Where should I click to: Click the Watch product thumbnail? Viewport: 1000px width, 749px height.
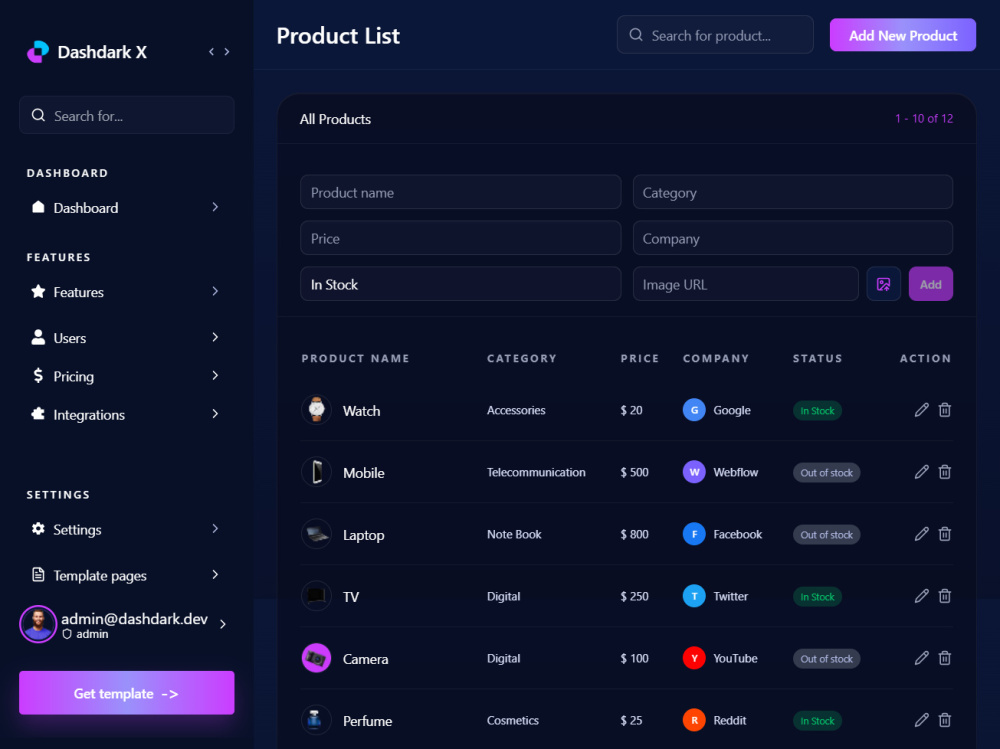click(x=316, y=410)
